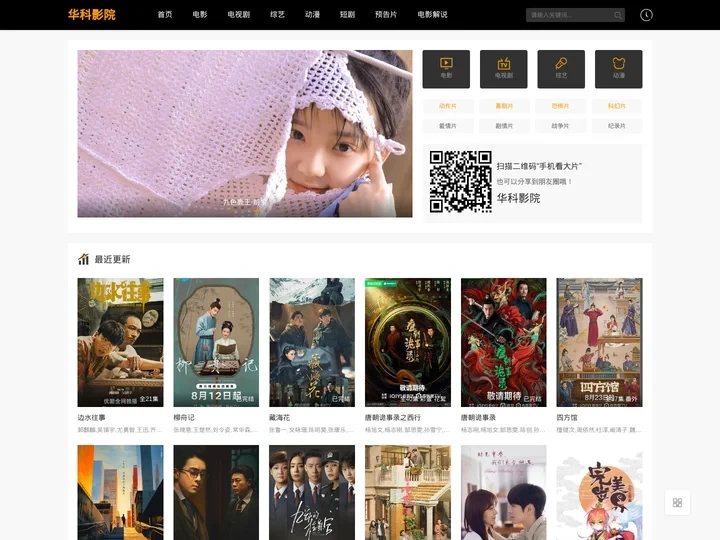
Task: Select the 剧情片 genre button
Action: pyautogui.click(x=504, y=126)
